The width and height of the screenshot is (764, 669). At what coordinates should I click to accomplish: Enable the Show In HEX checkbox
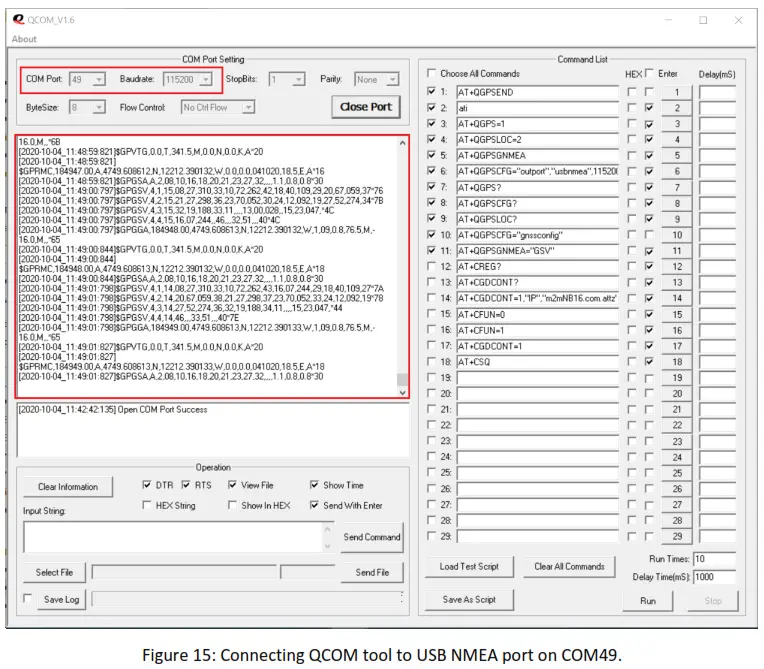point(232,505)
